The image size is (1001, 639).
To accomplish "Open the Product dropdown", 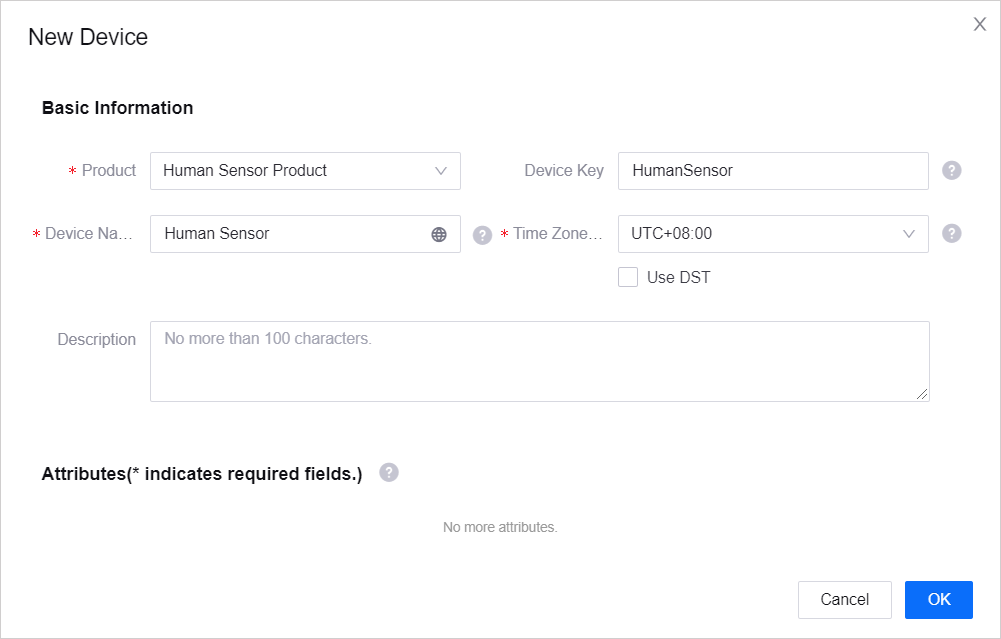I will tap(305, 170).
